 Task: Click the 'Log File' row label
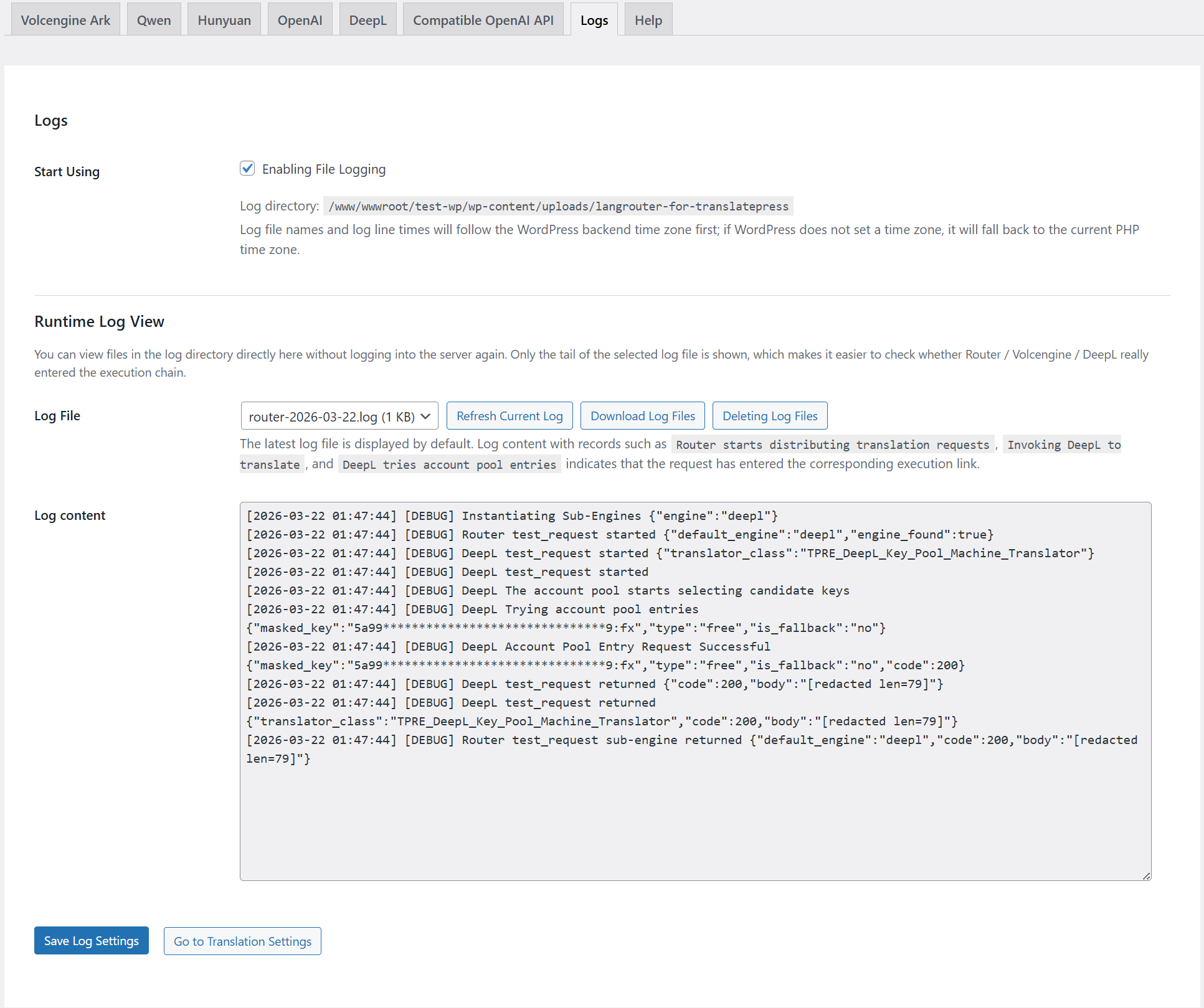[57, 416]
